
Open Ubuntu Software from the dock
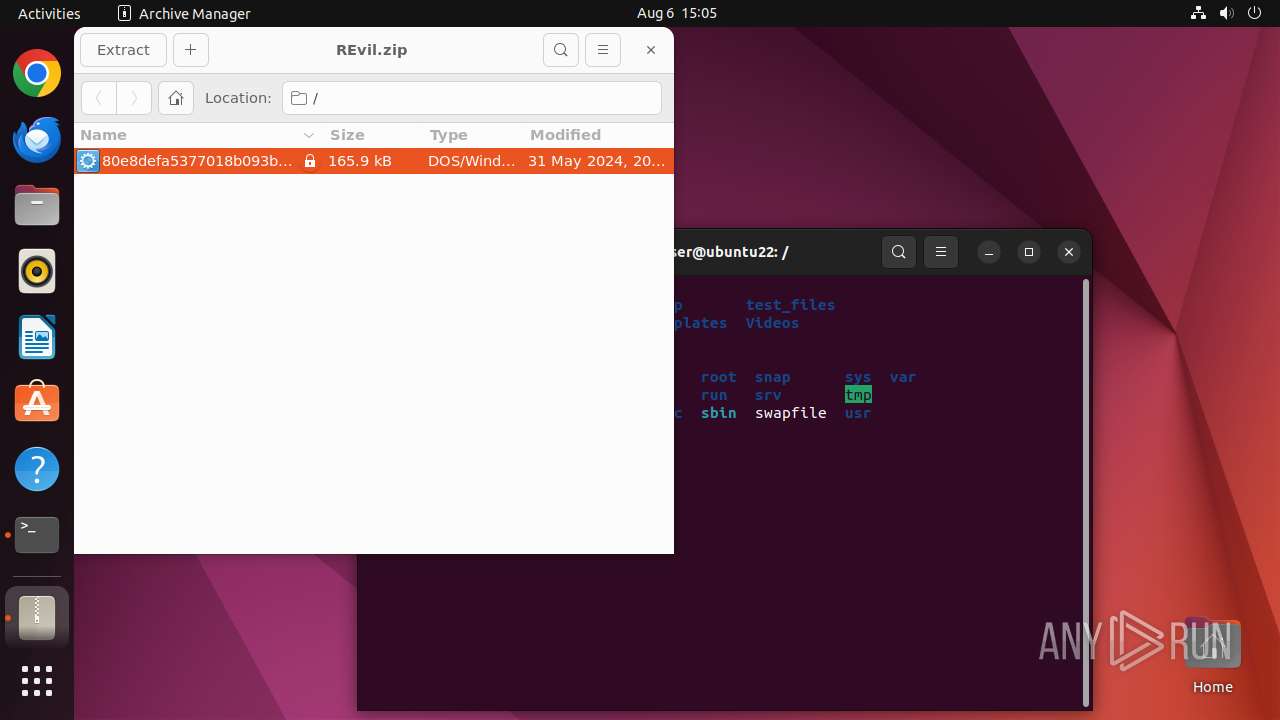tap(37, 403)
